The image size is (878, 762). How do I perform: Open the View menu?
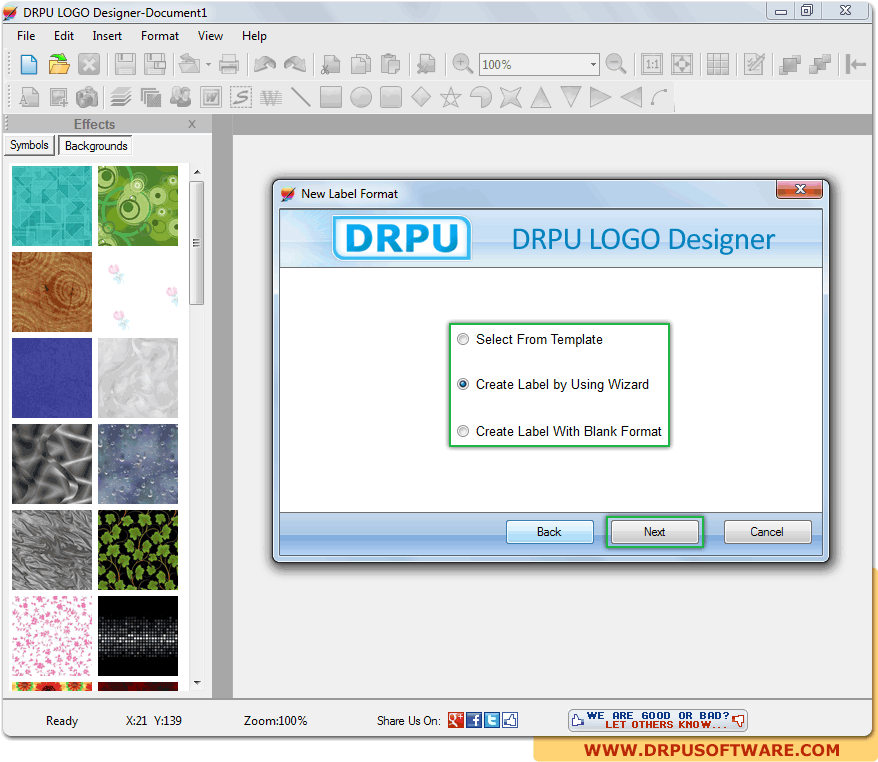click(210, 36)
